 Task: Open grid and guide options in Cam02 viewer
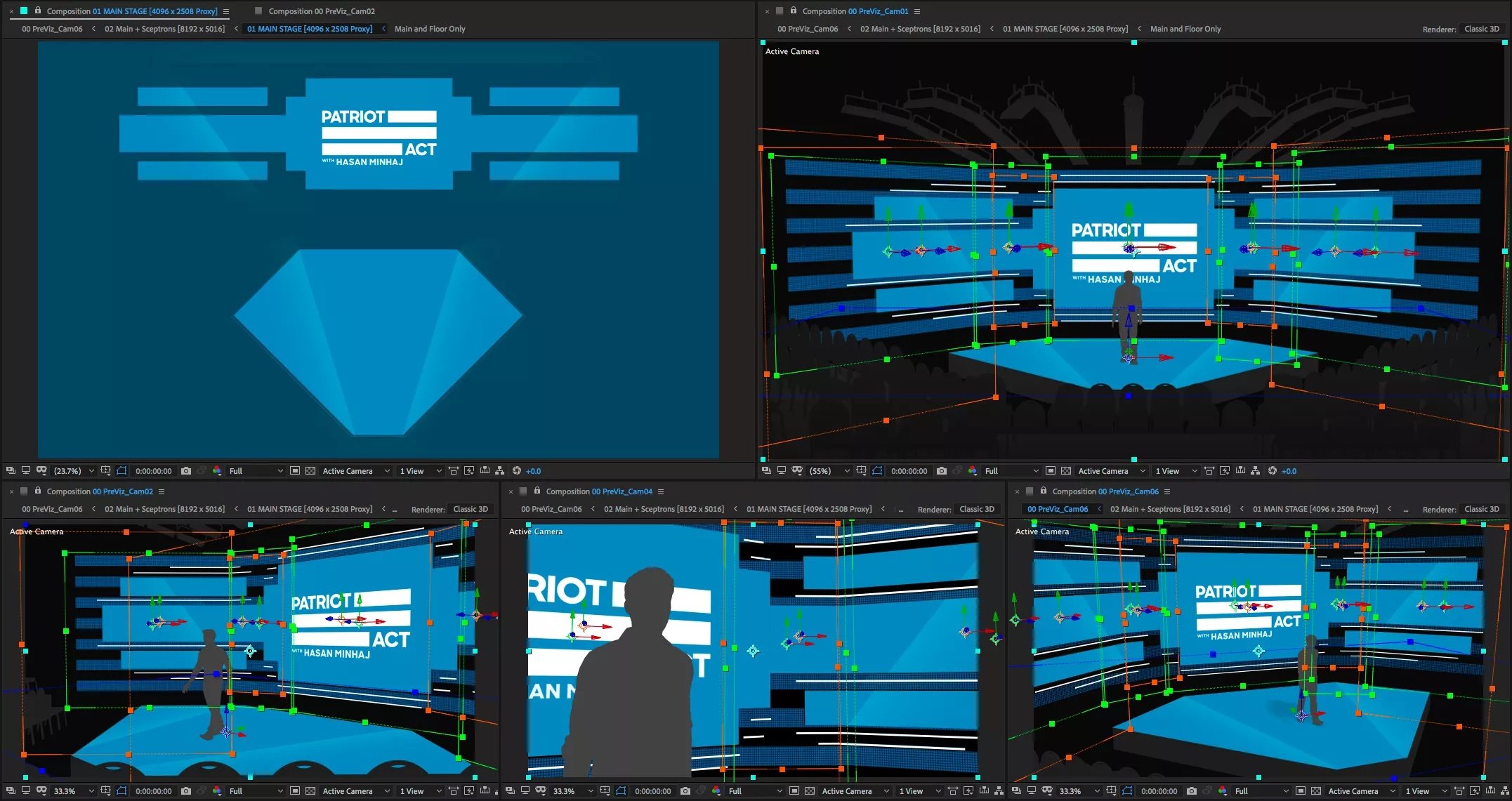[x=105, y=791]
